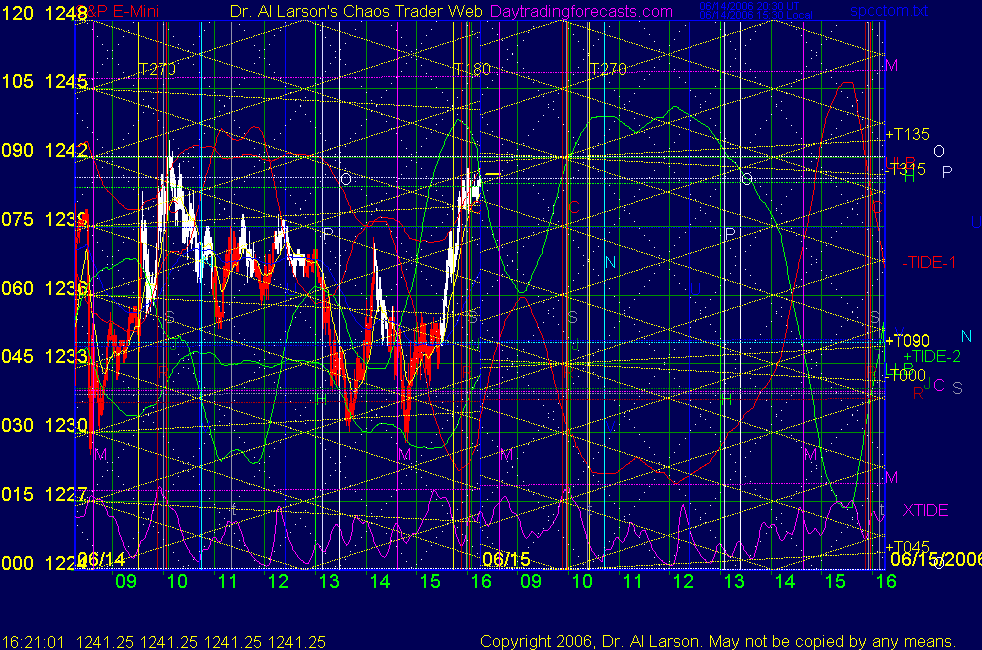This screenshot has height=650, width=982.
Task: Click the -T315 line label
Action: pyautogui.click(x=905, y=168)
